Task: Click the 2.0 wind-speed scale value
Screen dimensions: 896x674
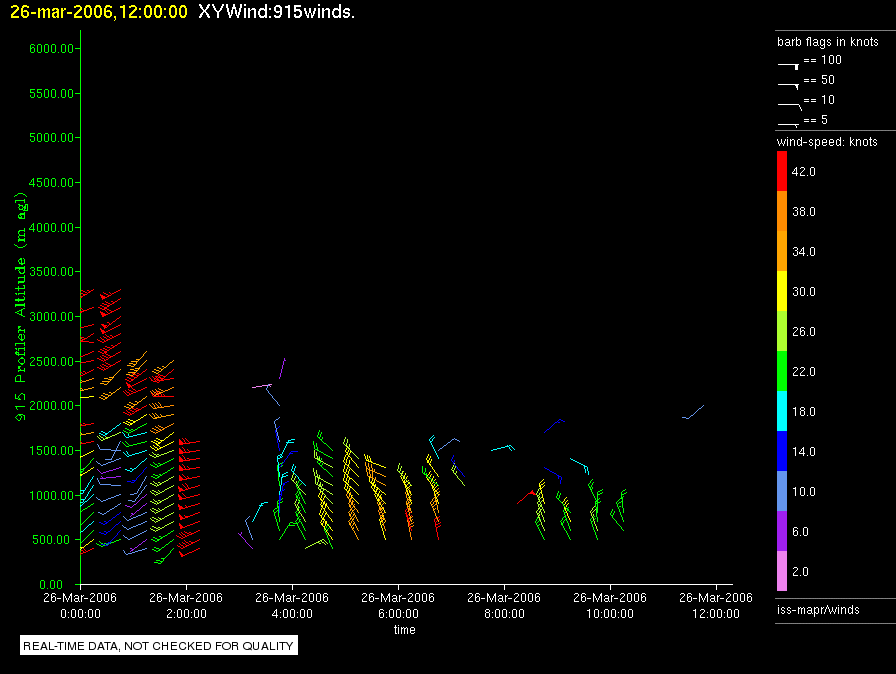Action: pos(800,572)
